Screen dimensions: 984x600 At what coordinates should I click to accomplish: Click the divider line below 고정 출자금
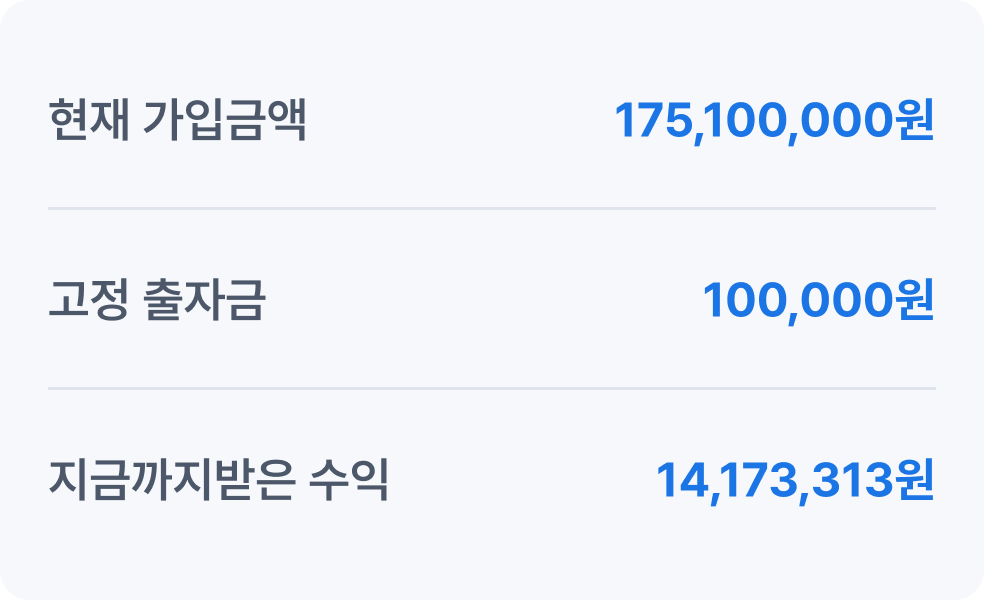(492, 388)
